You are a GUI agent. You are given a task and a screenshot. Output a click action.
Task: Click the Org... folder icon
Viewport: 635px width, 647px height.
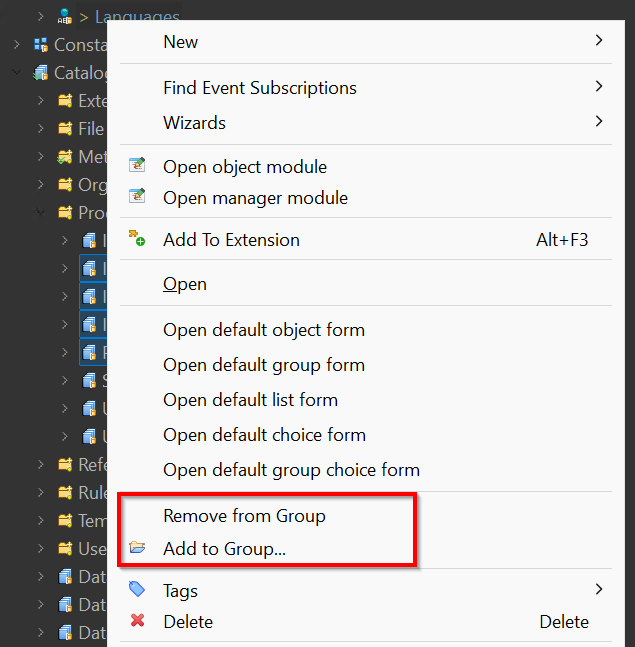tap(65, 184)
